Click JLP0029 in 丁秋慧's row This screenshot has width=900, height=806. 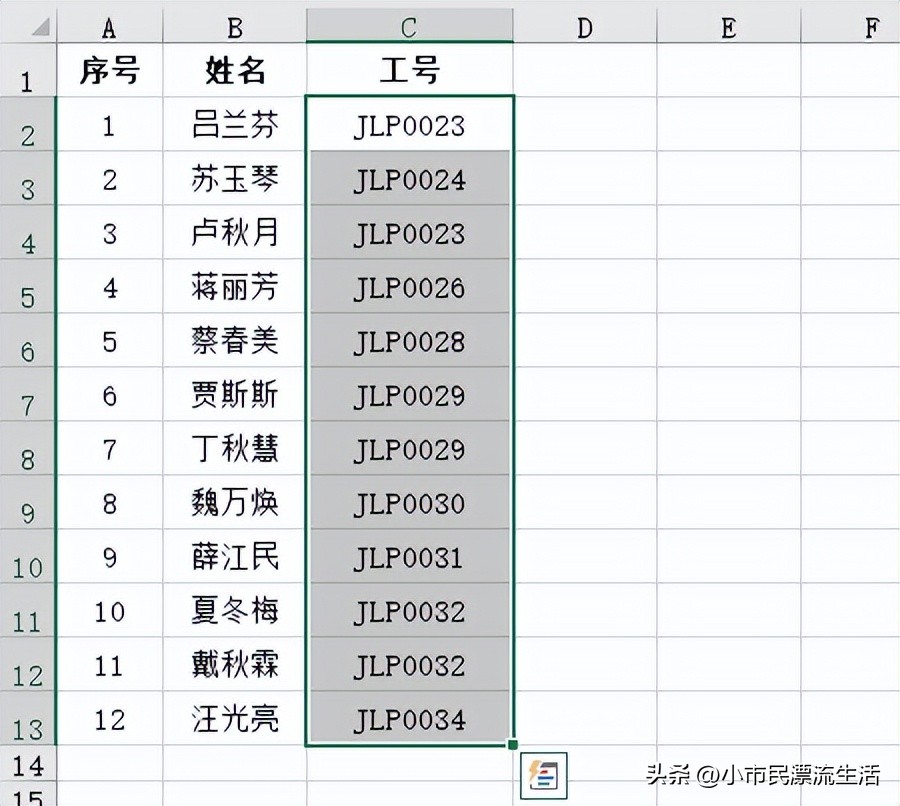[409, 448]
